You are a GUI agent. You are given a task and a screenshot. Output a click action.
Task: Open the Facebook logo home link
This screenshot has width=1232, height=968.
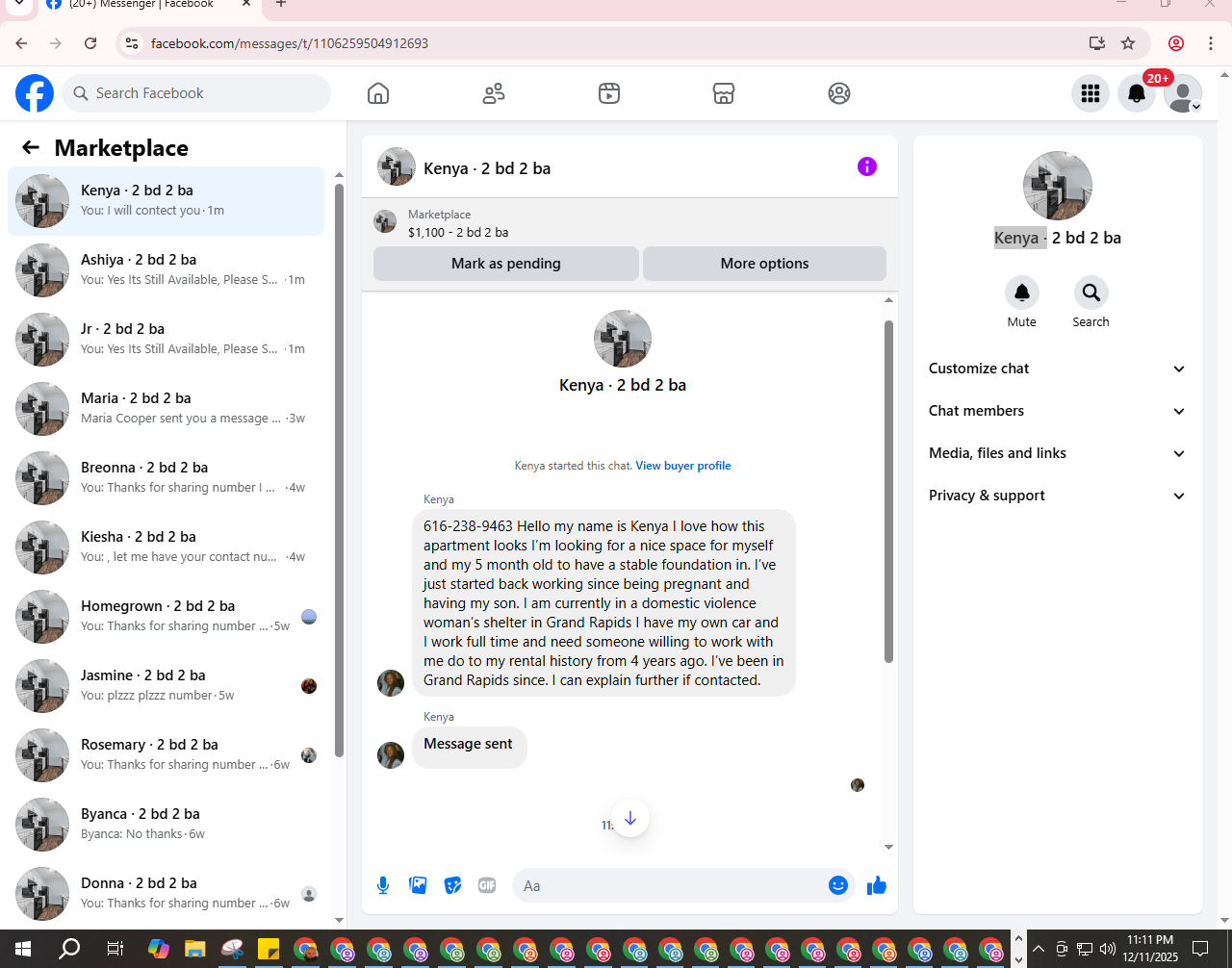[35, 93]
